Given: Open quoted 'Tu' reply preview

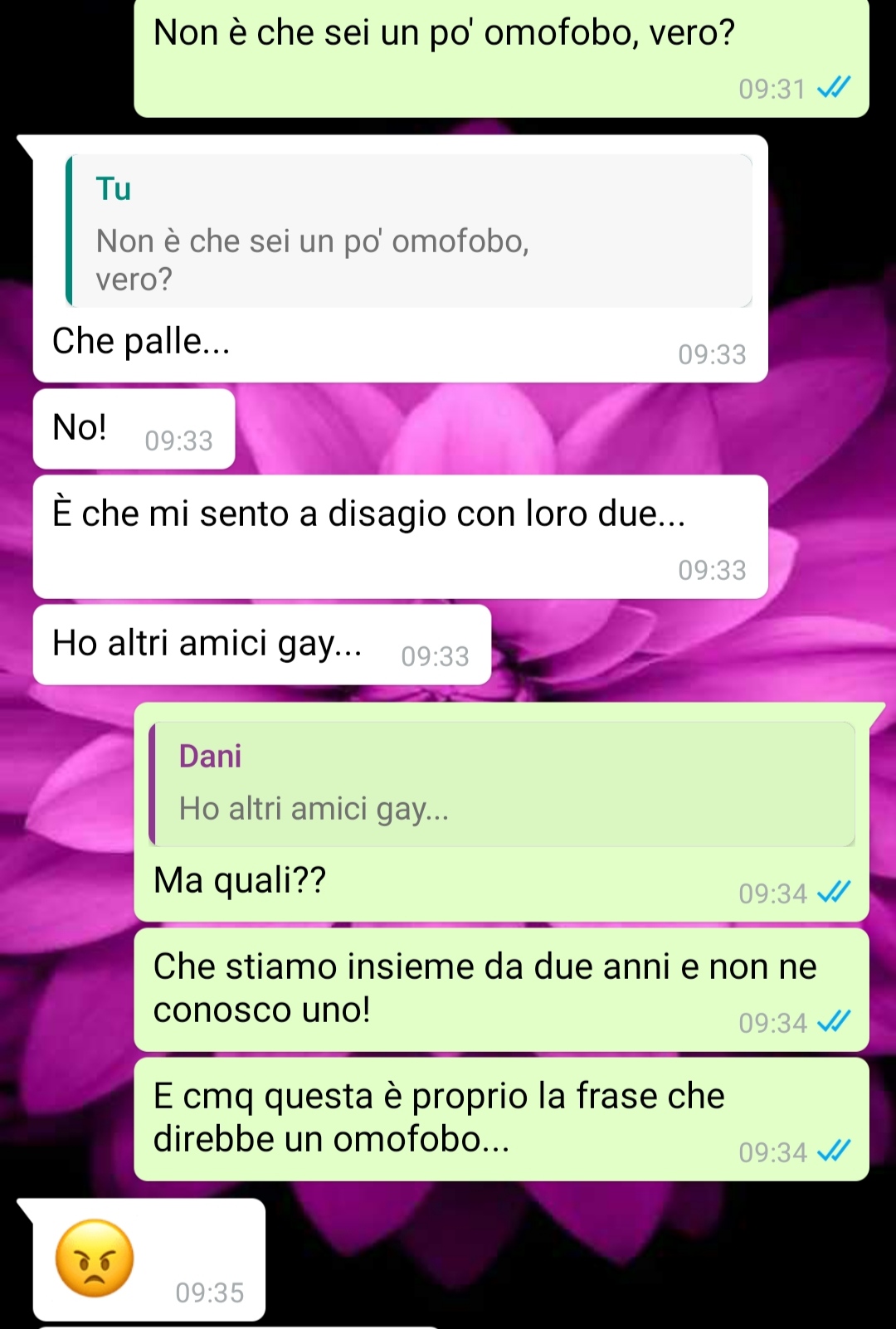Looking at the screenshot, I should point(409,231).
